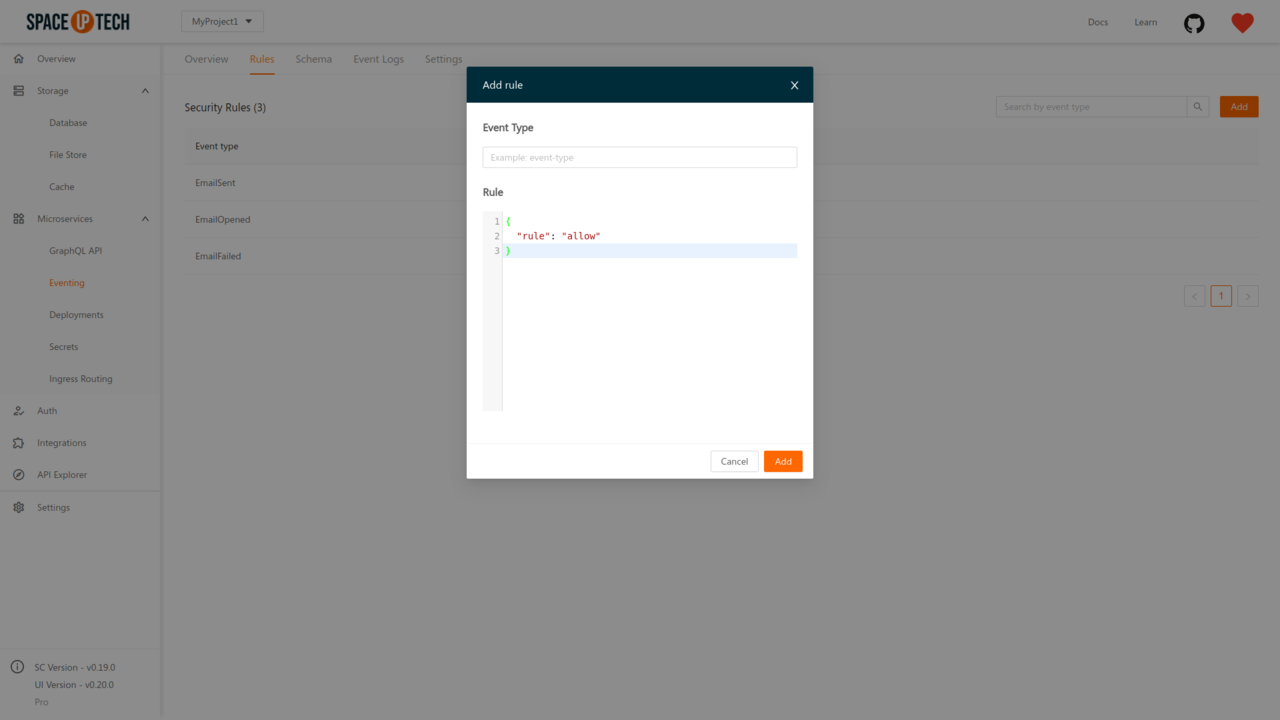Viewport: 1280px width, 720px height.
Task: Switch to the Rules tab
Action: click(262, 59)
